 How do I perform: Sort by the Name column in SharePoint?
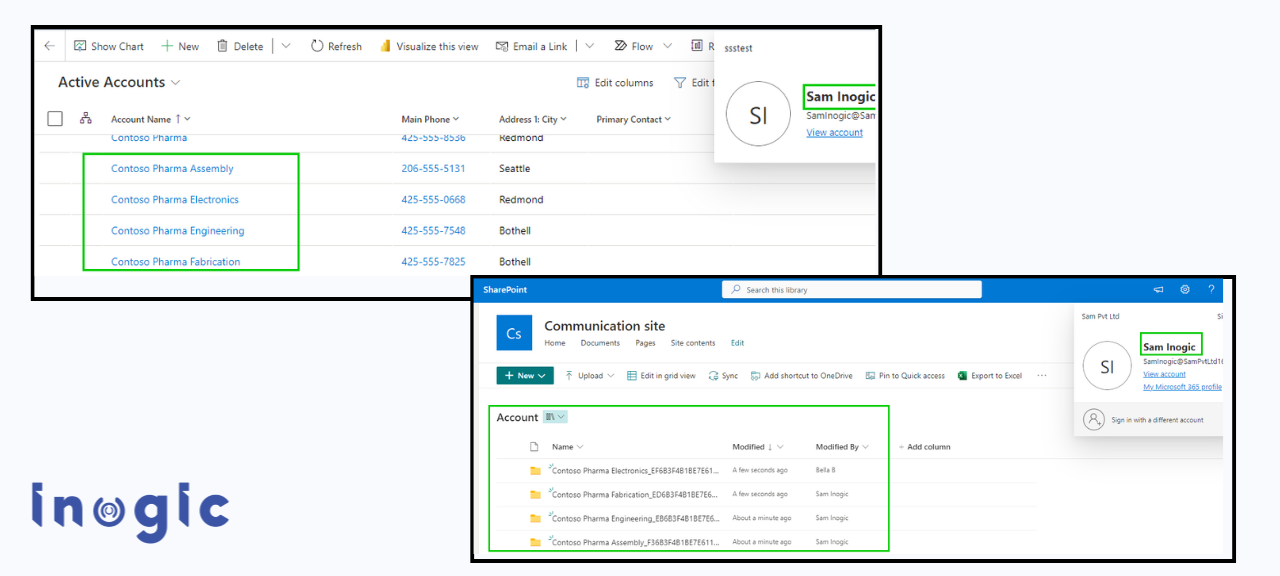[567, 447]
